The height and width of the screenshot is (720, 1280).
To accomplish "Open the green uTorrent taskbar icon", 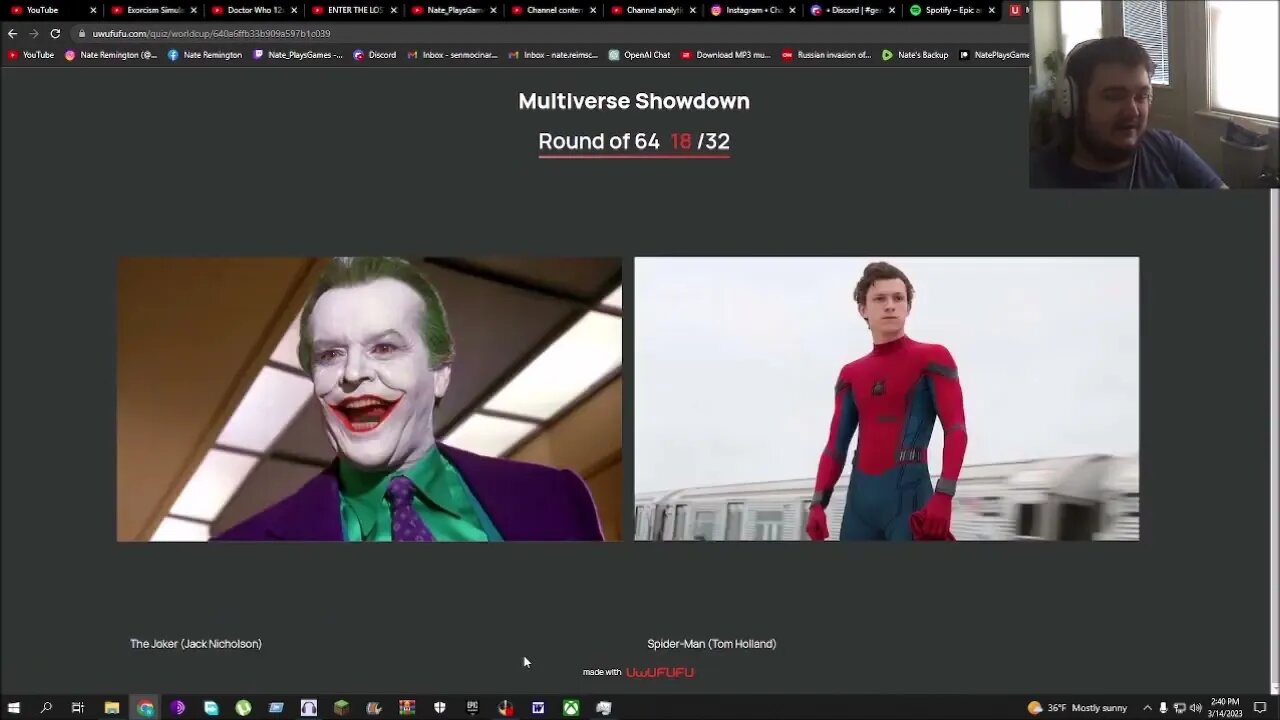I will (x=243, y=708).
